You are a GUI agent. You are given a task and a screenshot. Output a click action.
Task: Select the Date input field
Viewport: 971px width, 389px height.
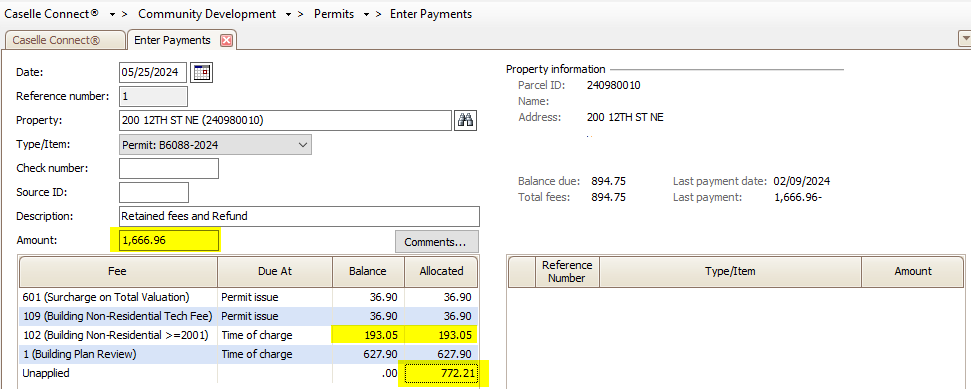(x=152, y=72)
